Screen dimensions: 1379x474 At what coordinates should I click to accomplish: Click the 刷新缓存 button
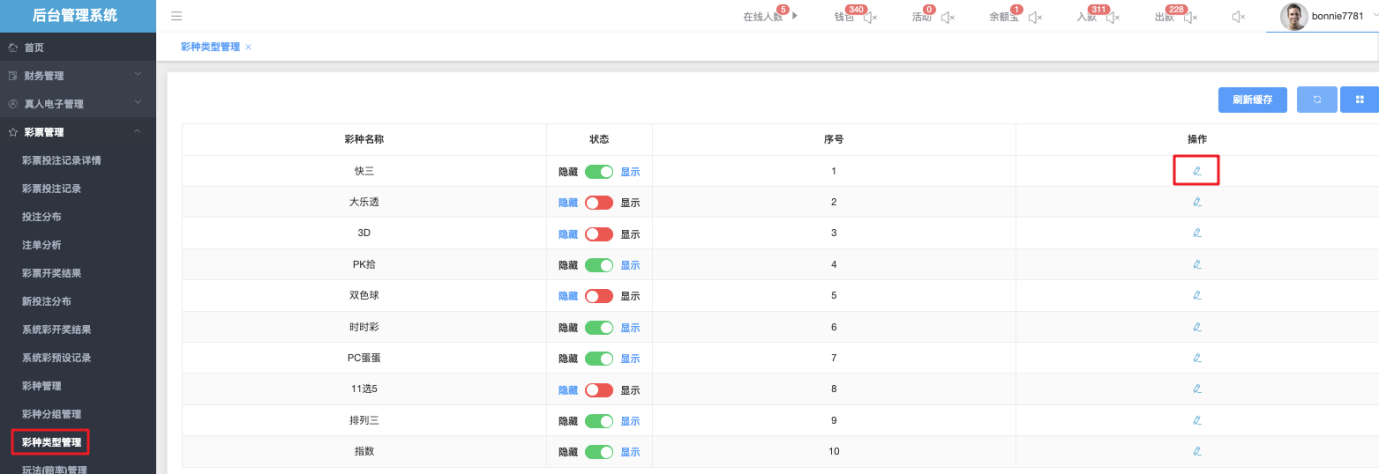coord(1252,100)
